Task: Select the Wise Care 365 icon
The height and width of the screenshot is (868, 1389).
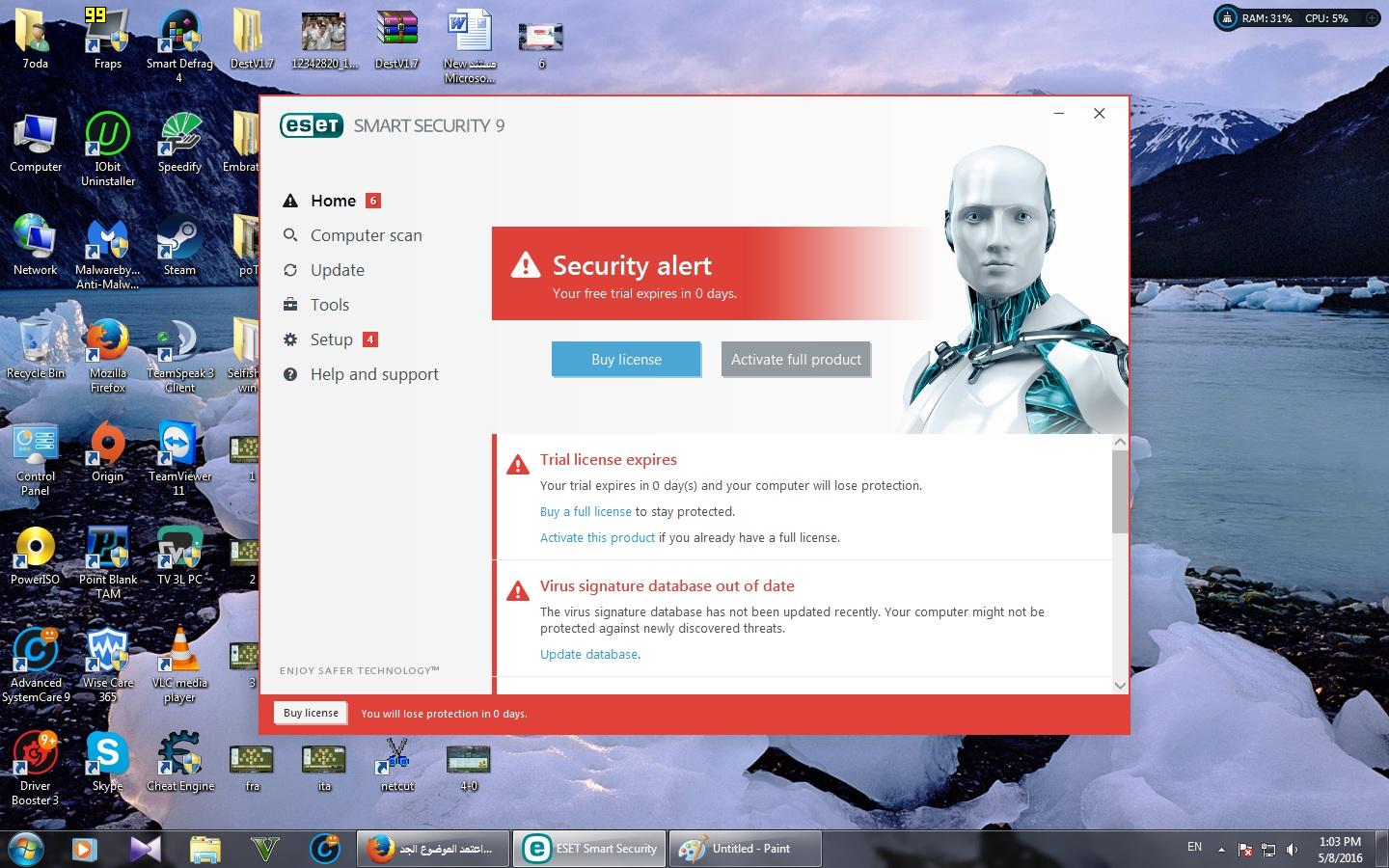Action: point(108,665)
